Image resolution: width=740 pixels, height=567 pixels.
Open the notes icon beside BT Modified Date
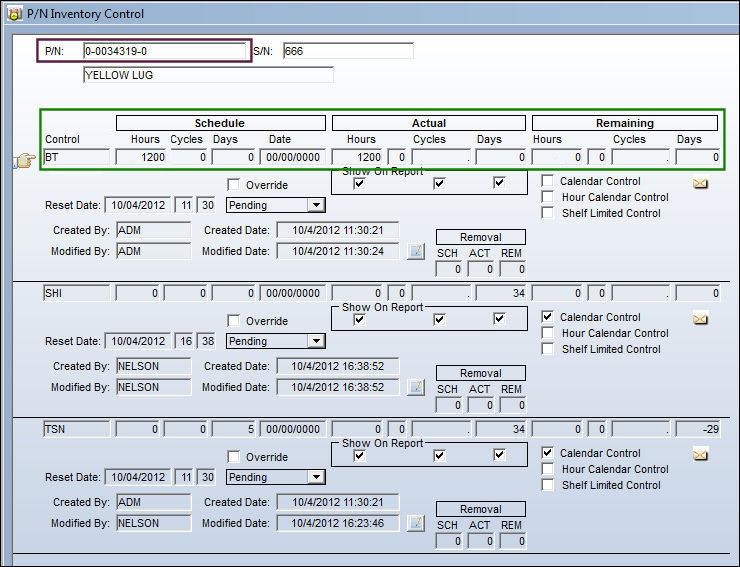pos(416,251)
